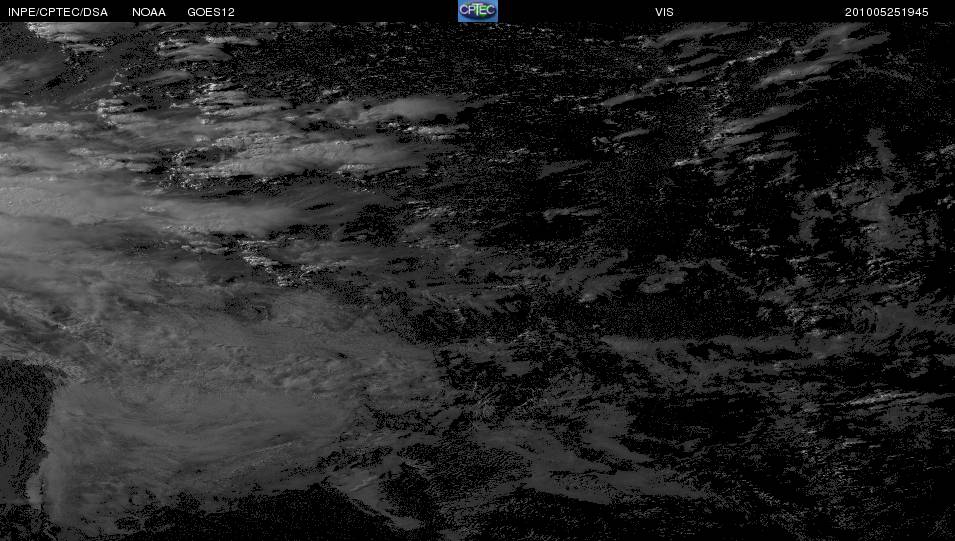The height and width of the screenshot is (541, 955).
Task: Click the NOAA label
Action: click(149, 12)
